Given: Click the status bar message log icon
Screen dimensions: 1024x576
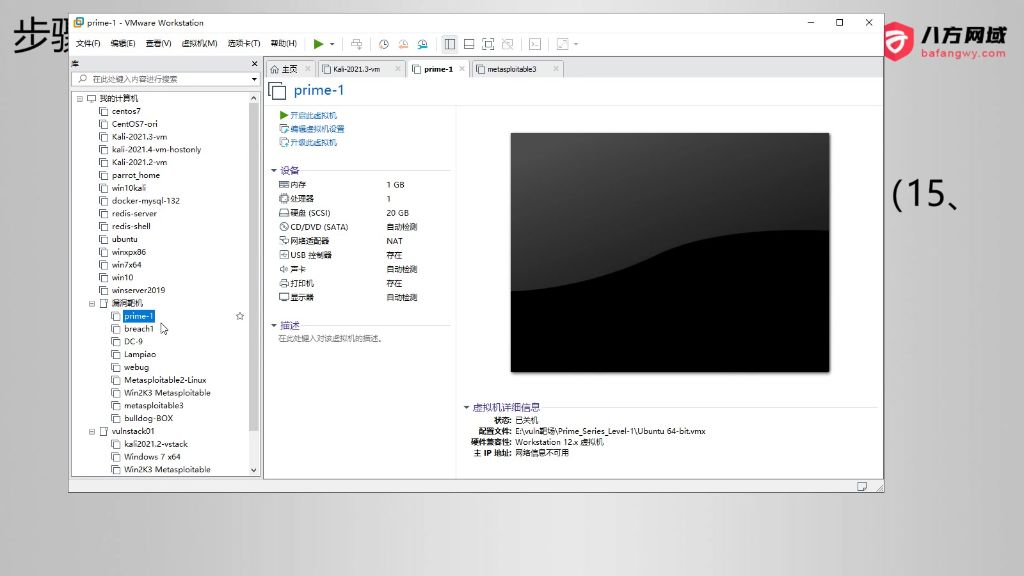Looking at the screenshot, I should [x=862, y=487].
